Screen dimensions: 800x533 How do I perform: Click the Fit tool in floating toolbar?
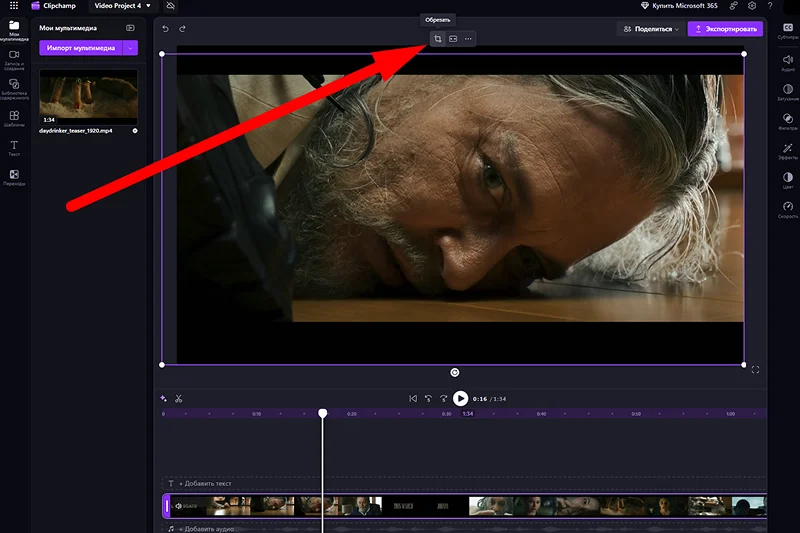(x=453, y=39)
